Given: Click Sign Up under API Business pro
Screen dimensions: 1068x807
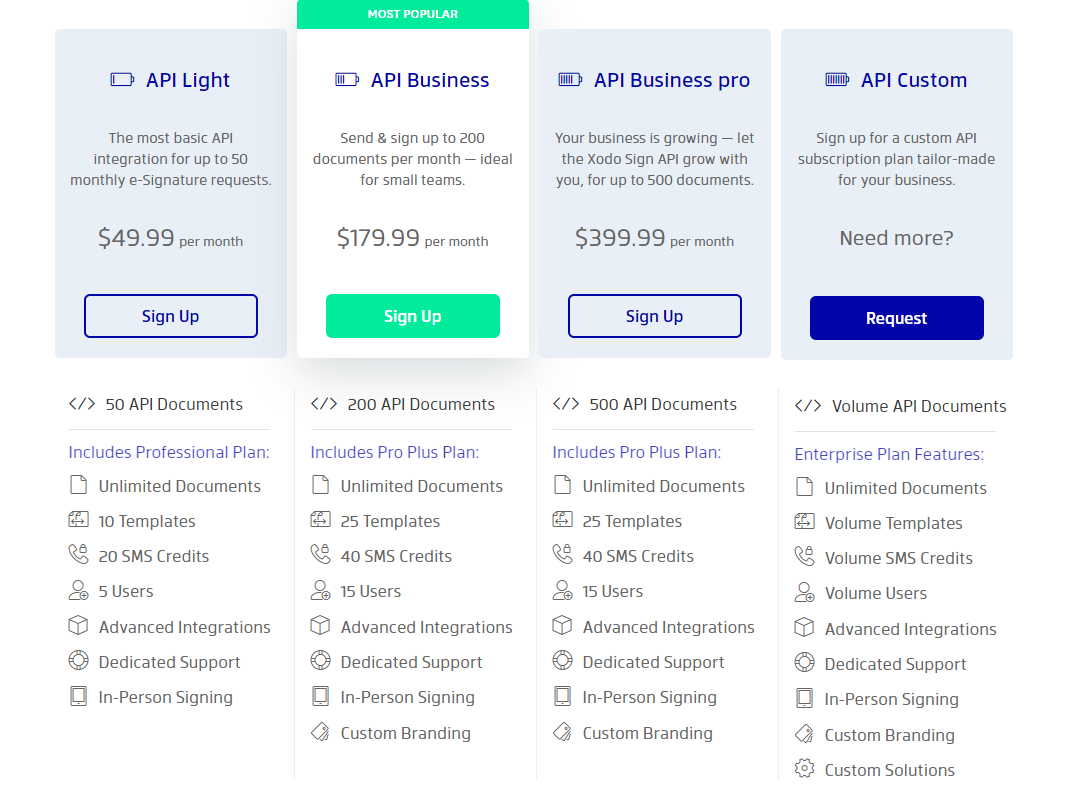Looking at the screenshot, I should point(654,315).
